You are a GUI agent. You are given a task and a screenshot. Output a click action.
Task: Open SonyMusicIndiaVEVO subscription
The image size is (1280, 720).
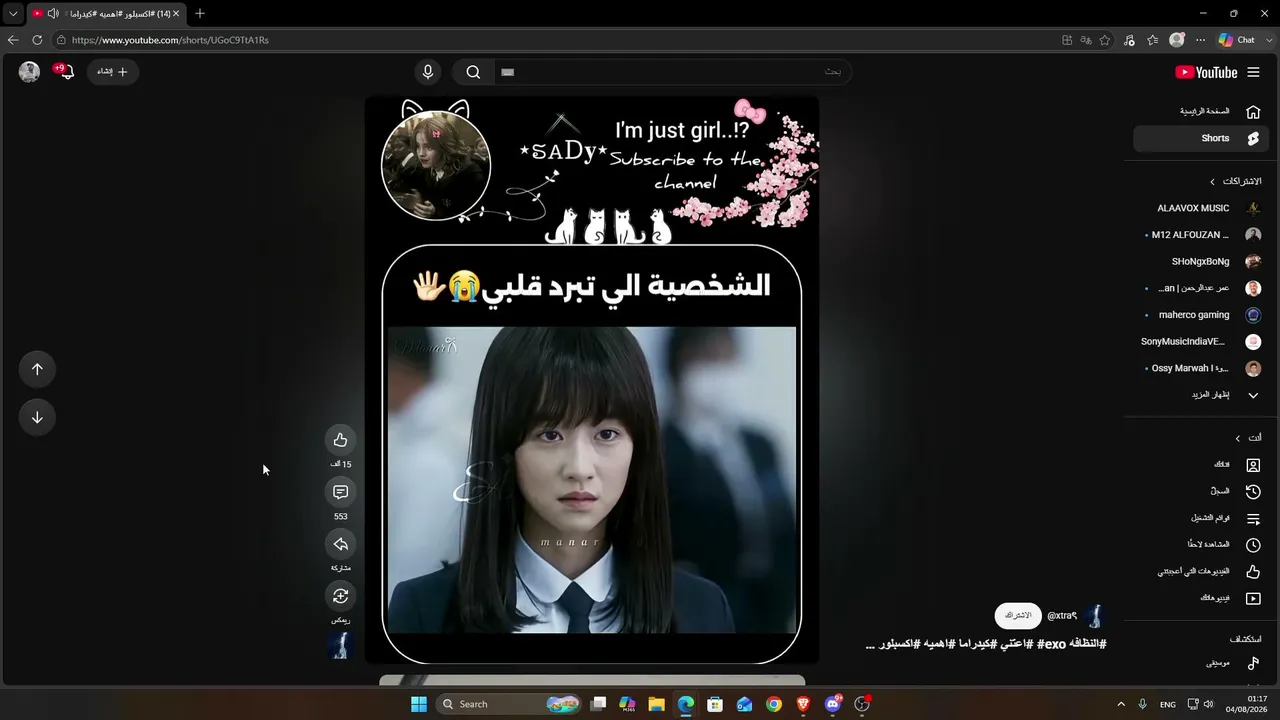(1201, 342)
